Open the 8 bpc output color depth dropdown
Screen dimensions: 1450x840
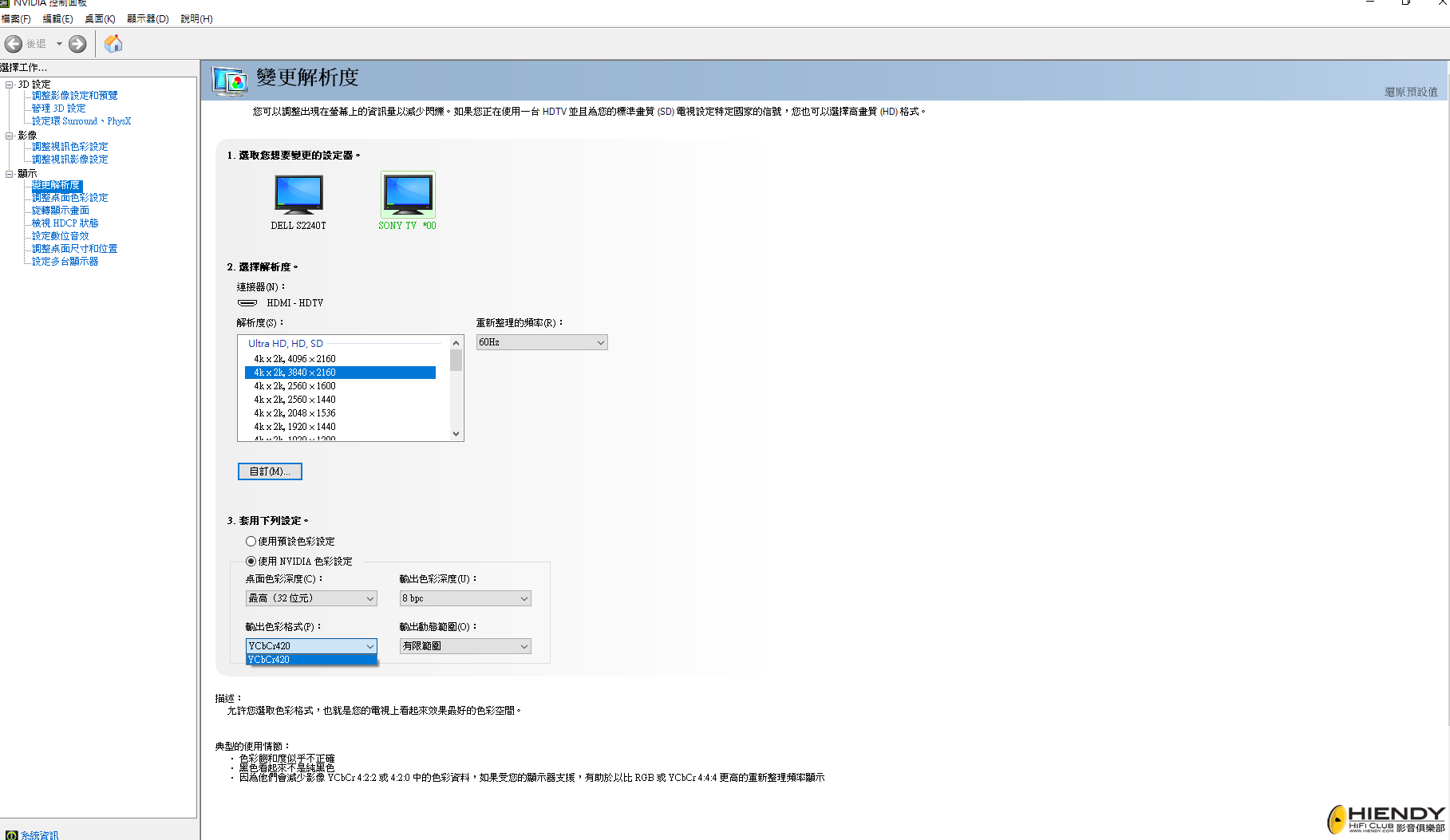pyautogui.click(x=464, y=598)
